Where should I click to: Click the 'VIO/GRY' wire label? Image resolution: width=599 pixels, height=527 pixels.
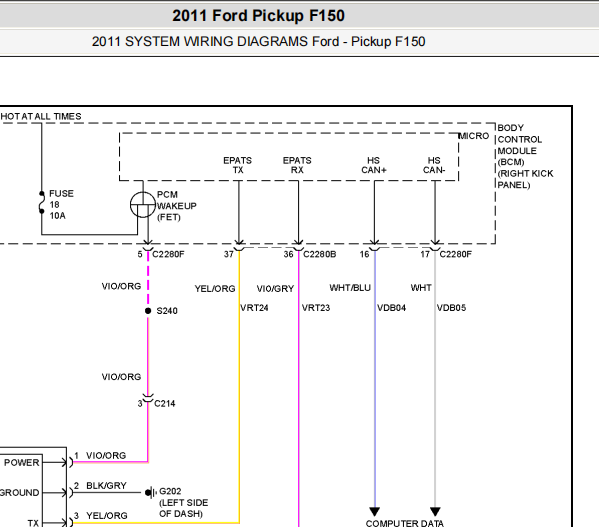[x=275, y=289]
